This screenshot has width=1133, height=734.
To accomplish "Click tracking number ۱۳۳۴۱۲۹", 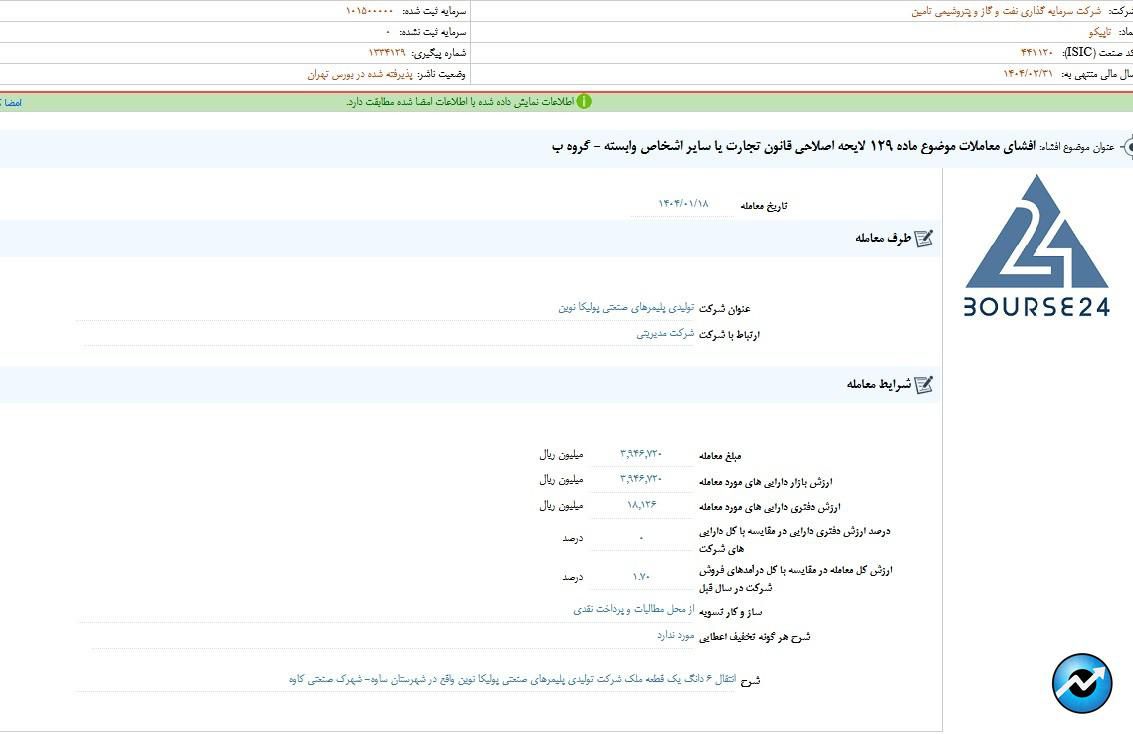I will [x=387, y=53].
